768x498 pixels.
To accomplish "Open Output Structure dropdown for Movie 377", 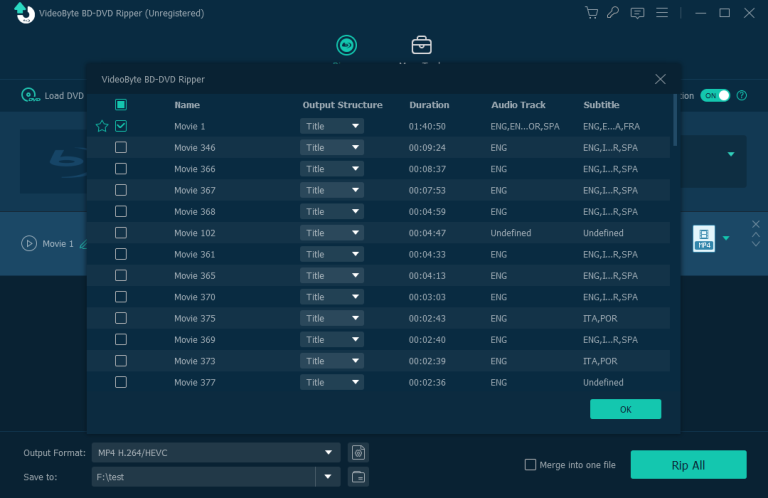I will click(332, 382).
